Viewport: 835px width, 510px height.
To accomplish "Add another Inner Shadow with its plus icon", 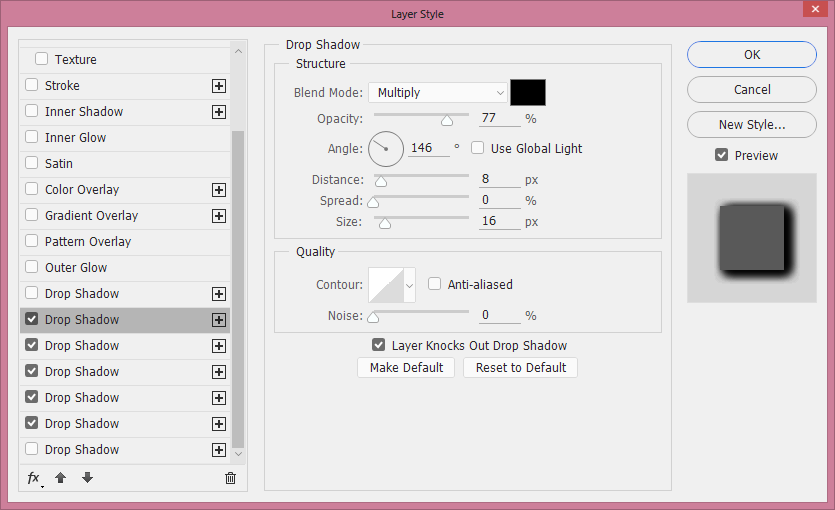I will pos(219,112).
